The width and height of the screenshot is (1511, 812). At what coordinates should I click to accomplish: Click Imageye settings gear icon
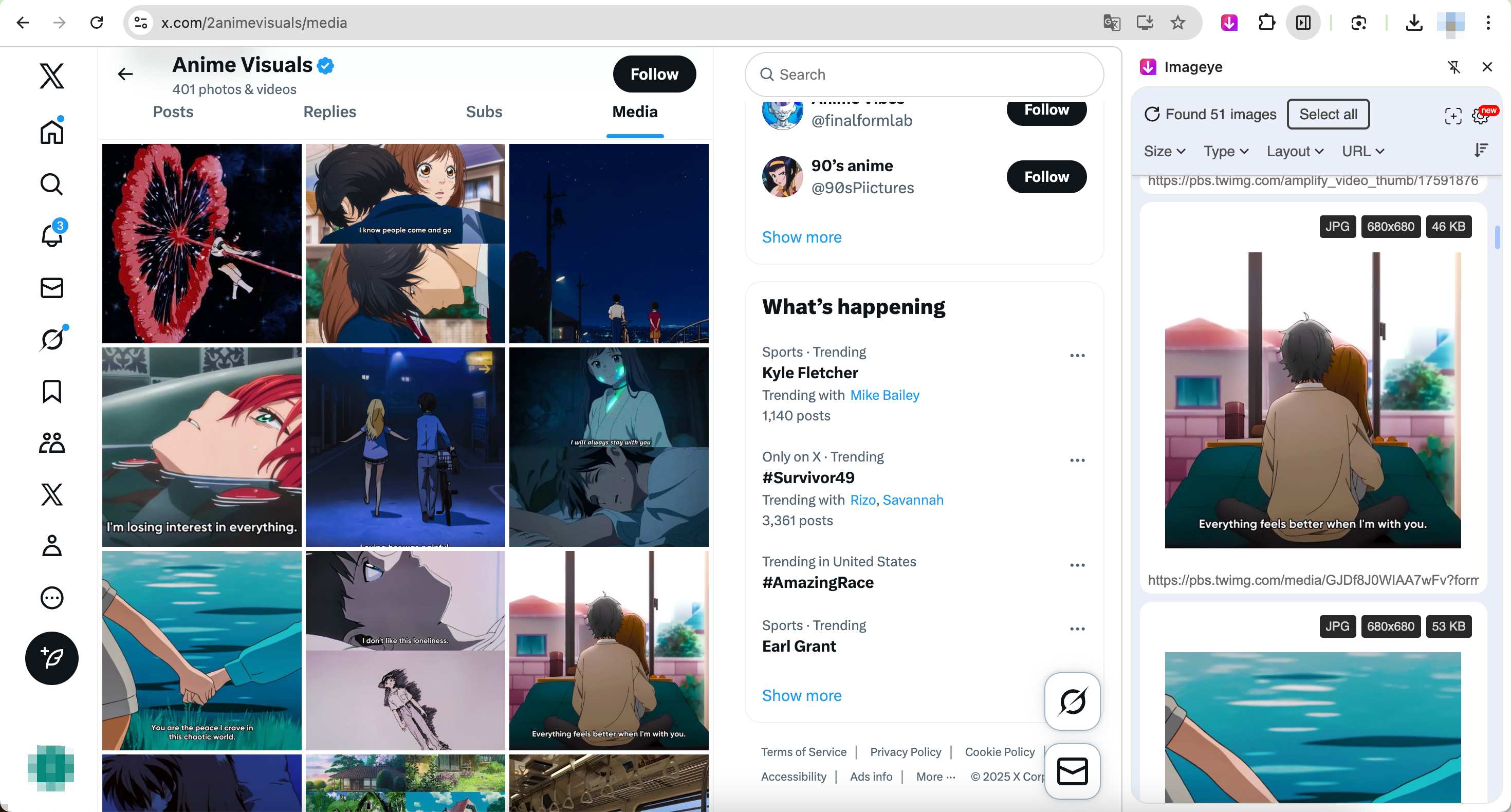click(x=1481, y=116)
